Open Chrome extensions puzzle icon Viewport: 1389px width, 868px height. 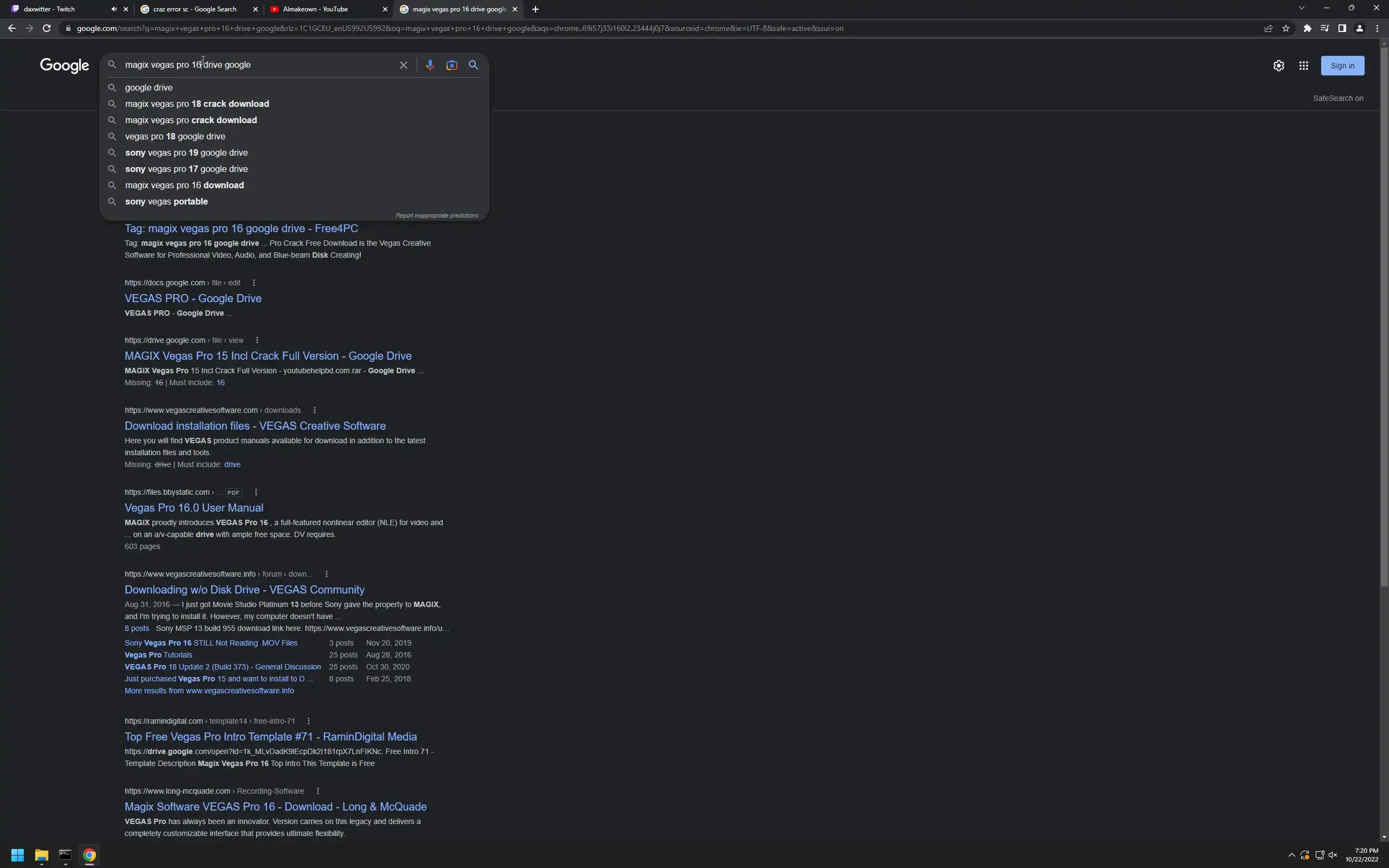1307,28
